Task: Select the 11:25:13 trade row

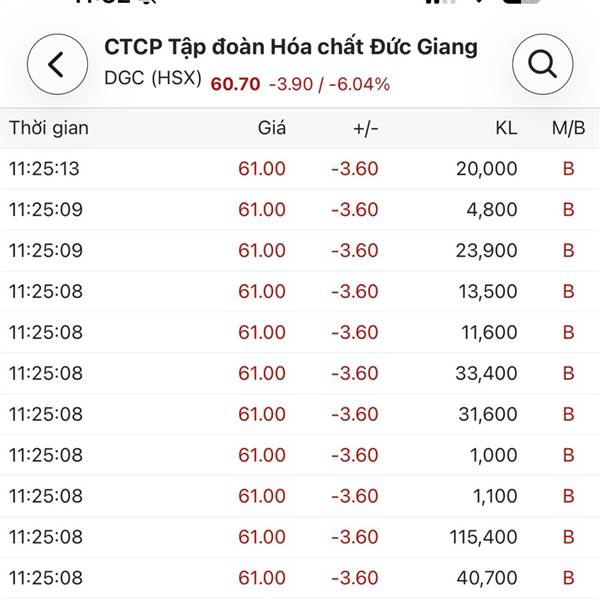Action: (300, 169)
